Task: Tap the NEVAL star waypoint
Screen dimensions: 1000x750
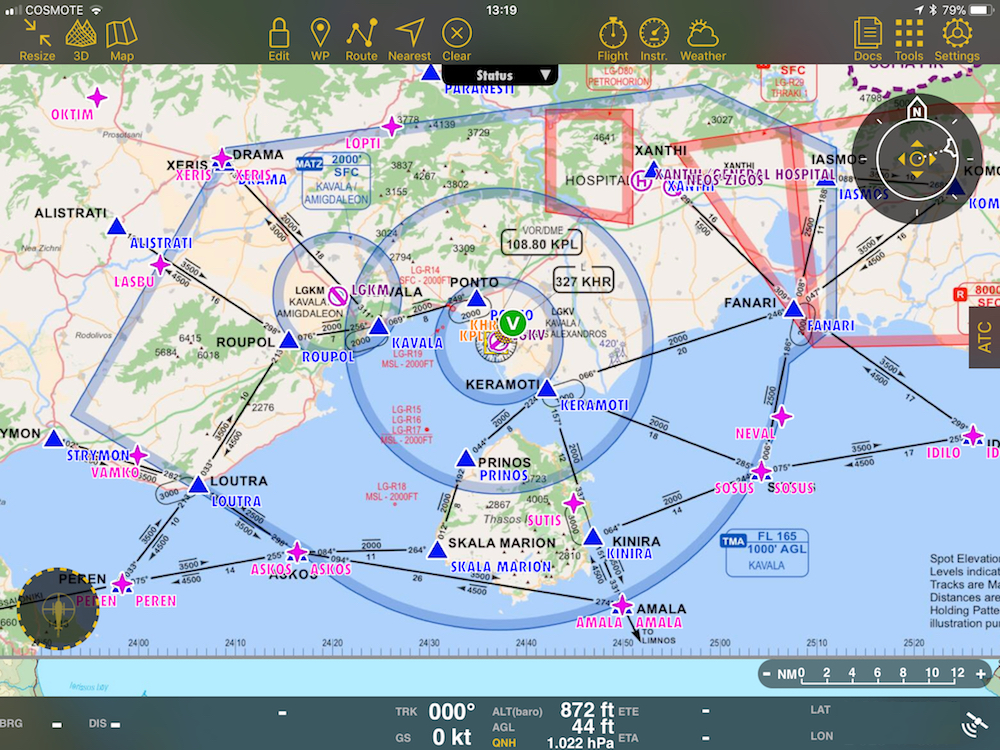Action: (x=781, y=416)
